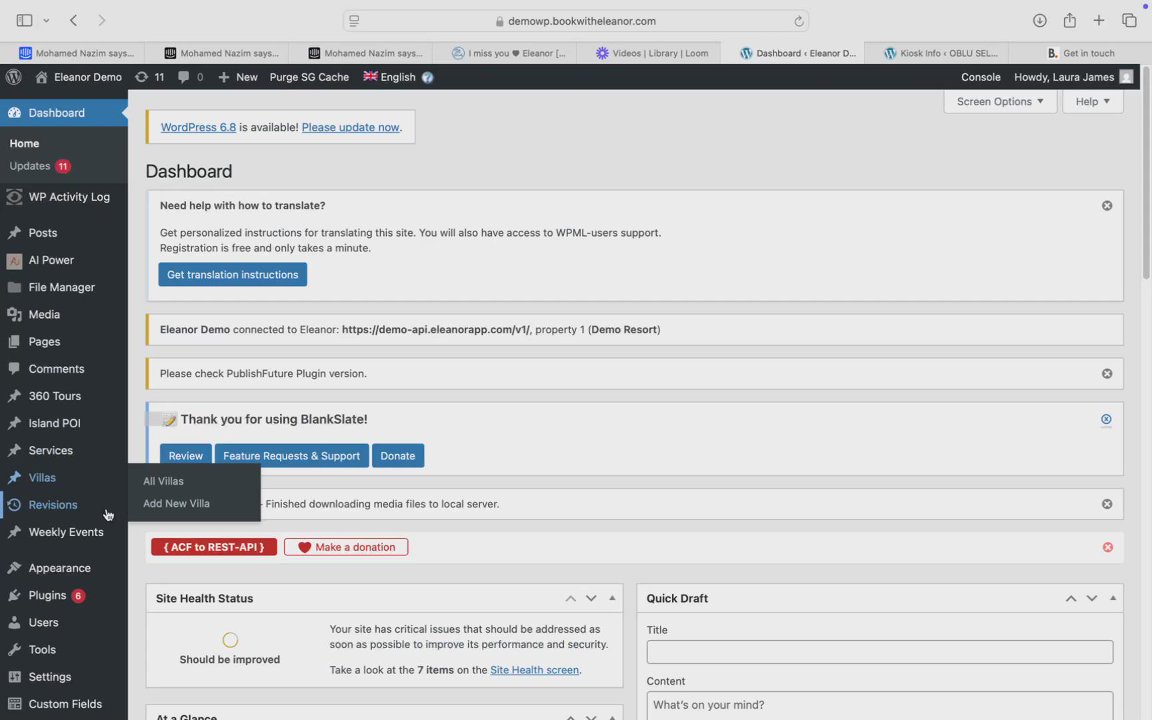
Task: Expand the Help dropdown tab
Action: [1092, 101]
